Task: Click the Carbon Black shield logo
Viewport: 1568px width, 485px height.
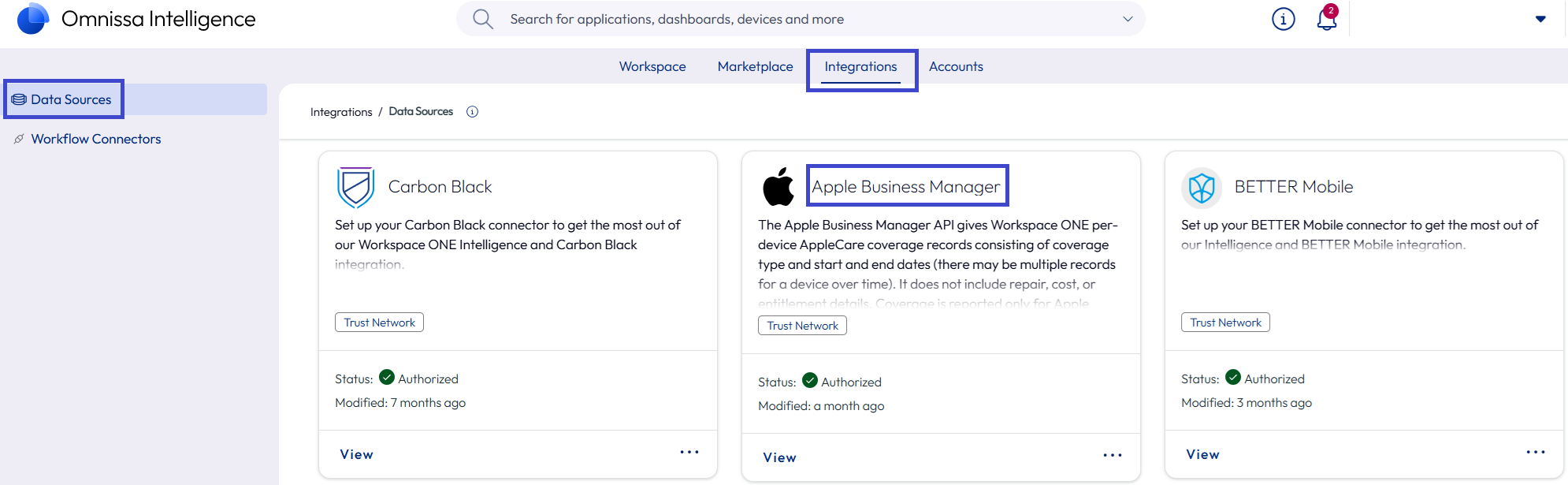Action: 355,187
